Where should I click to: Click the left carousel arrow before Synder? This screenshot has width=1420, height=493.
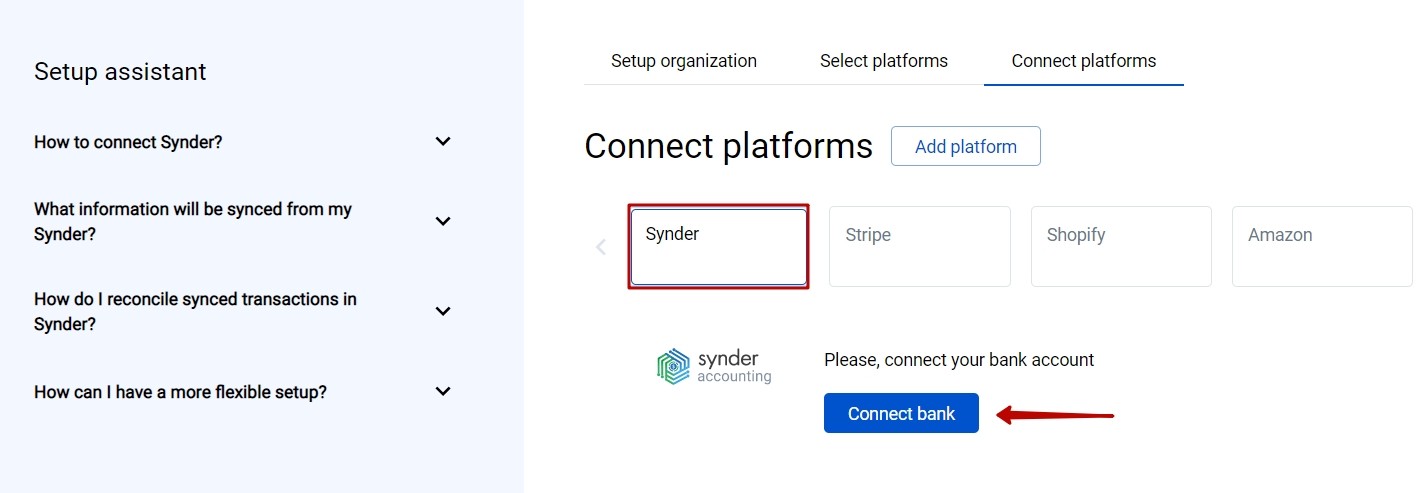(601, 247)
